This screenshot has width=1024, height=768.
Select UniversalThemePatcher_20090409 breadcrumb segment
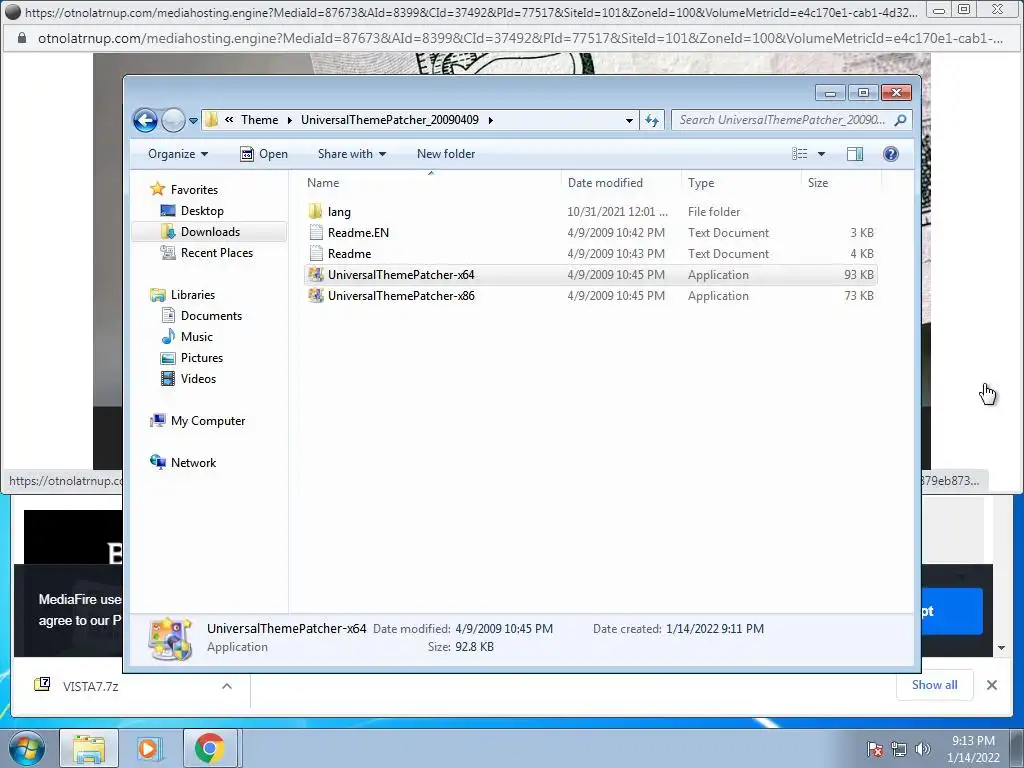[390, 120]
